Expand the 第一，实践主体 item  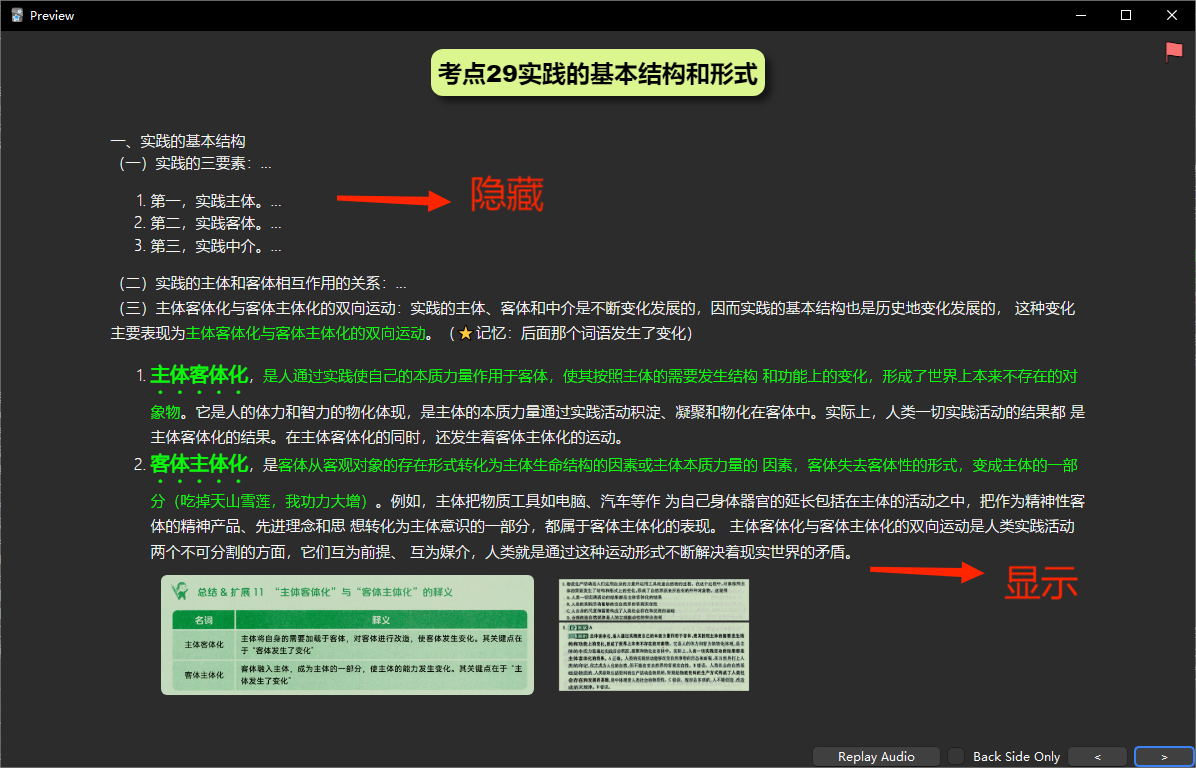pyautogui.click(x=275, y=201)
